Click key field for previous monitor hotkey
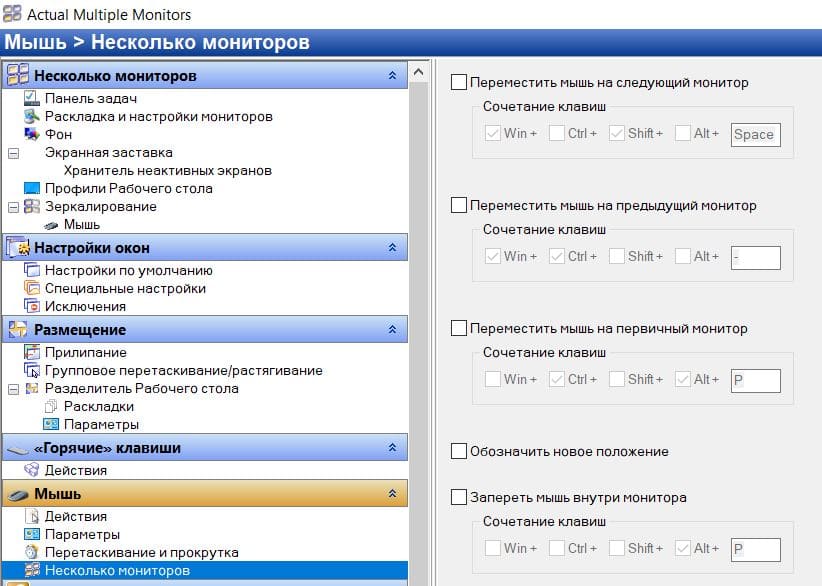 [x=755, y=257]
